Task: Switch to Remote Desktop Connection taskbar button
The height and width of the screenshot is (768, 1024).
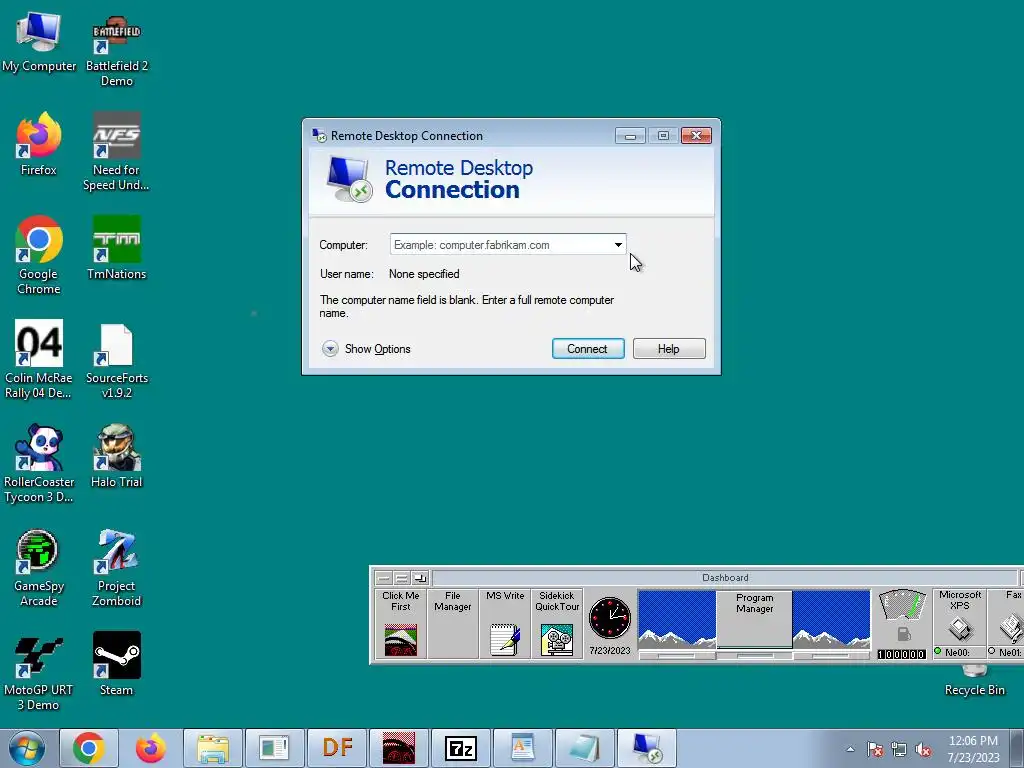Action: [x=647, y=748]
